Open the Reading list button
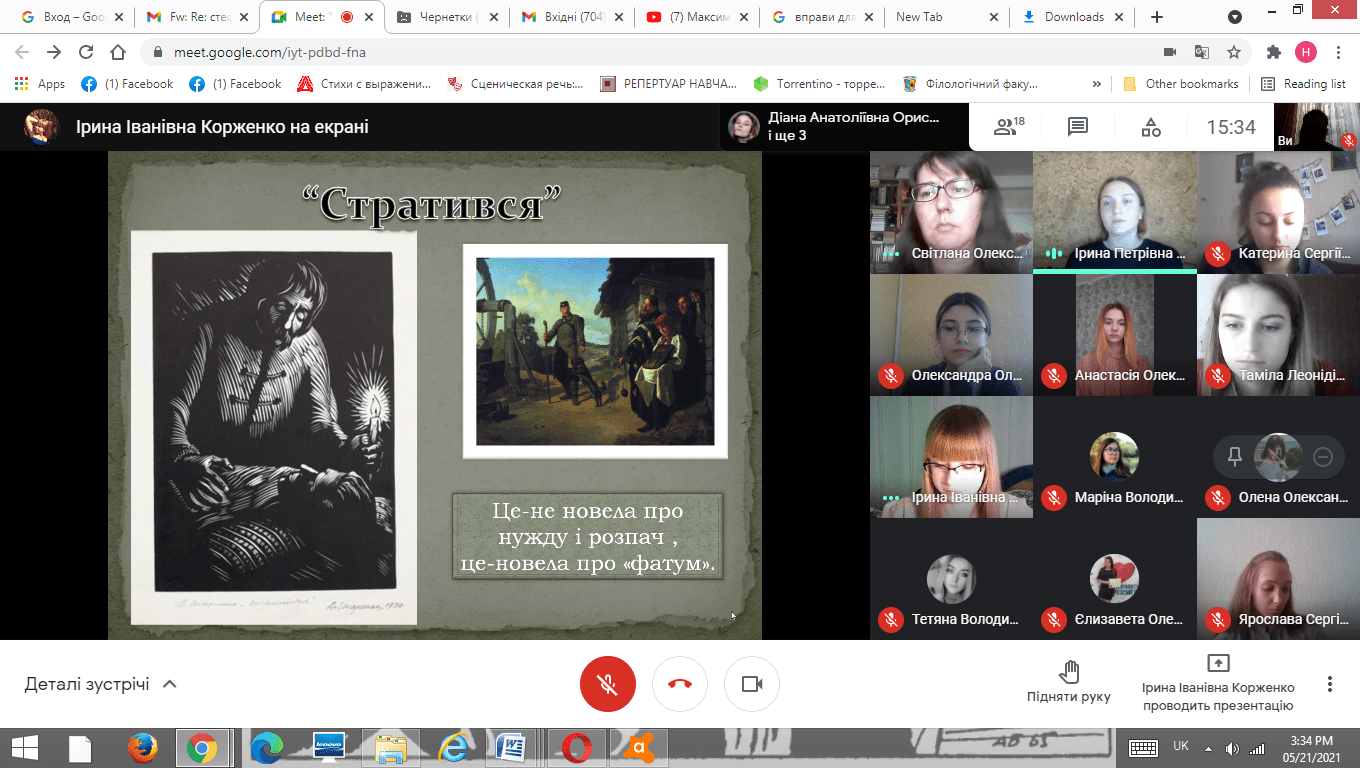The image size is (1360, 768). [1303, 84]
